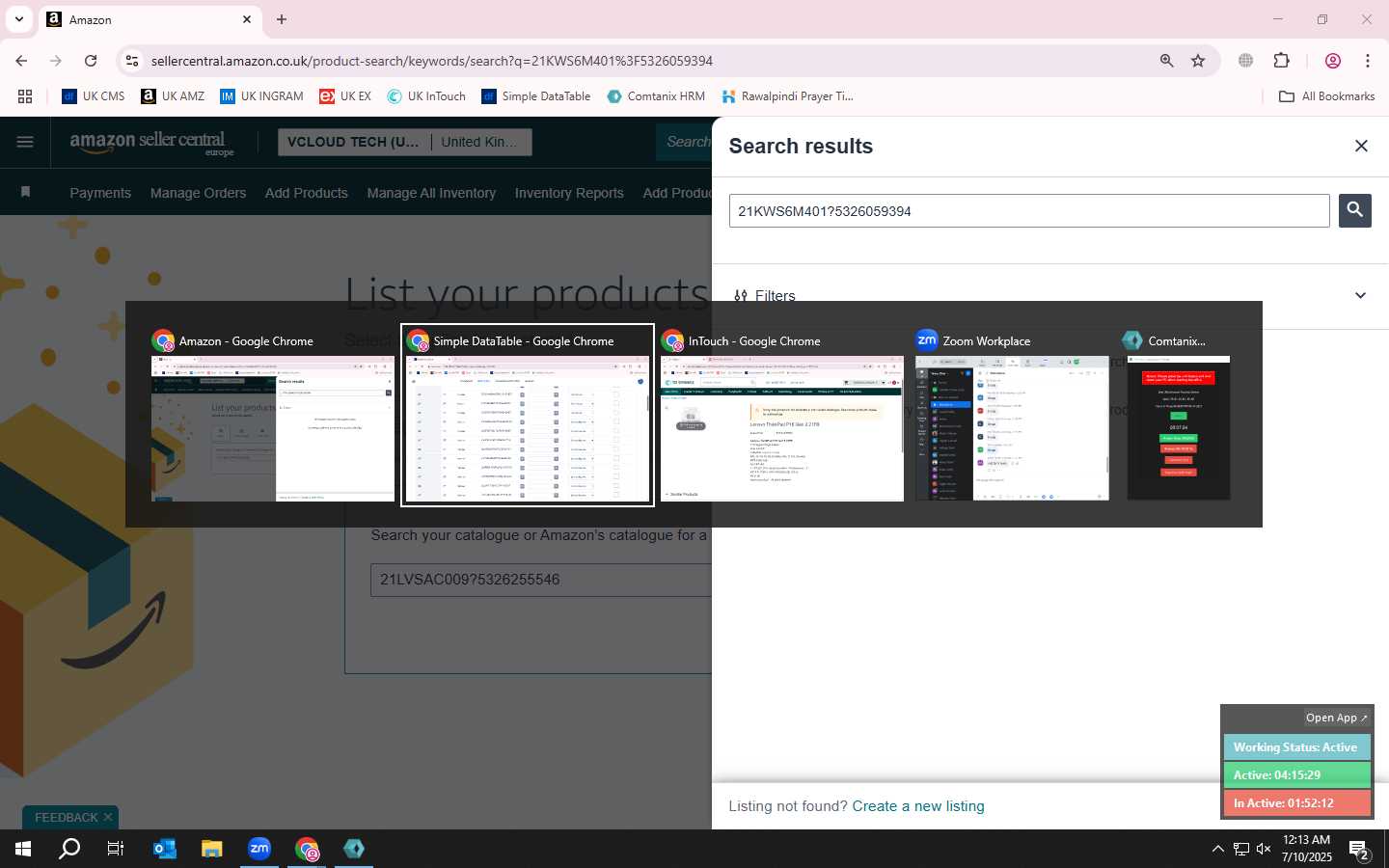The image size is (1389, 868).
Task: Close the Search results panel
Action: click(1361, 146)
